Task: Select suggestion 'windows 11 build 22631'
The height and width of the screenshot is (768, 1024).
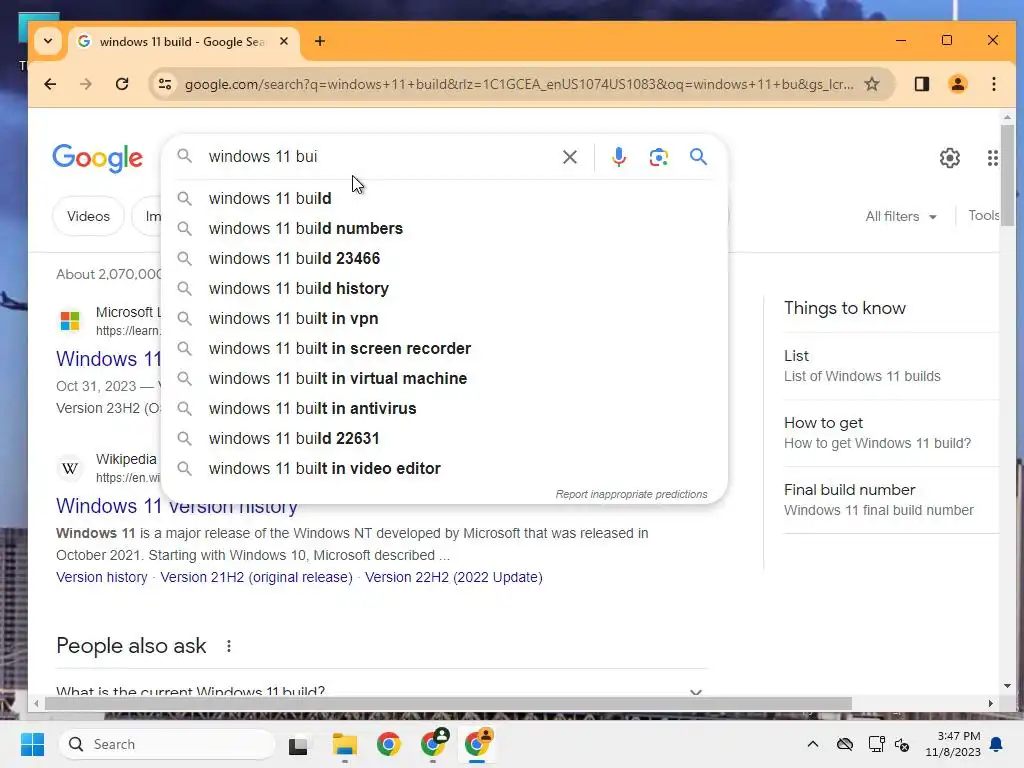Action: click(x=444, y=439)
